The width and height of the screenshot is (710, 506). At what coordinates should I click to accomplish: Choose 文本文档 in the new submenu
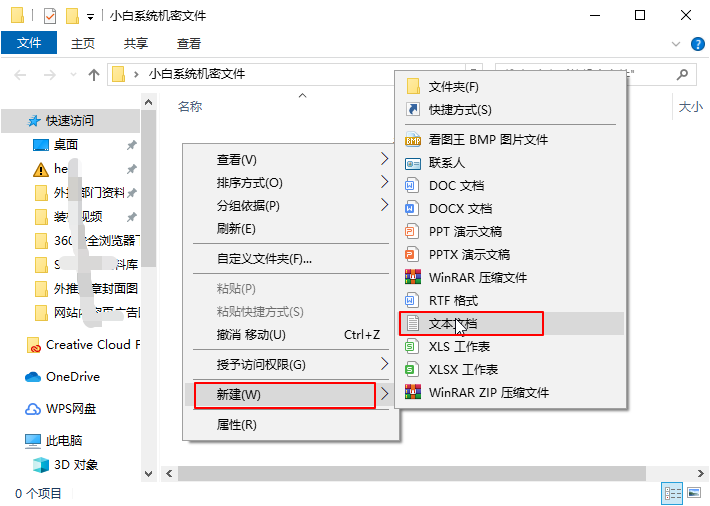point(511,323)
